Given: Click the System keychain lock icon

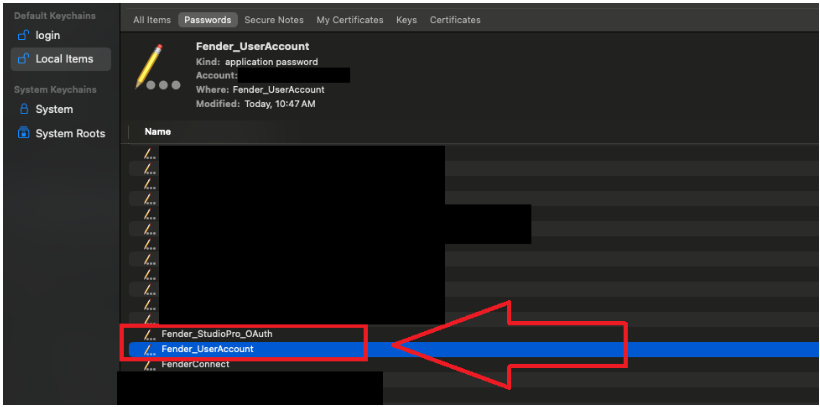Looking at the screenshot, I should pos(24,110).
